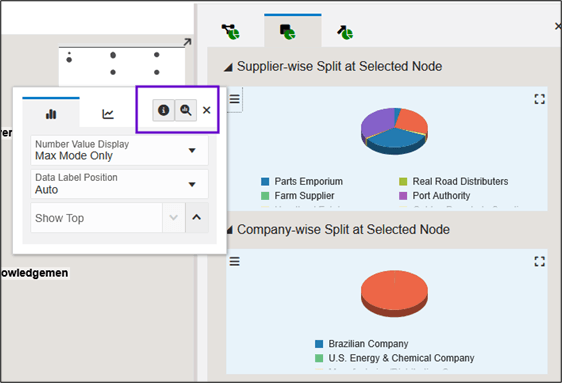Click the Show Top input field
Viewport: 562px width, 383px height.
[96, 218]
